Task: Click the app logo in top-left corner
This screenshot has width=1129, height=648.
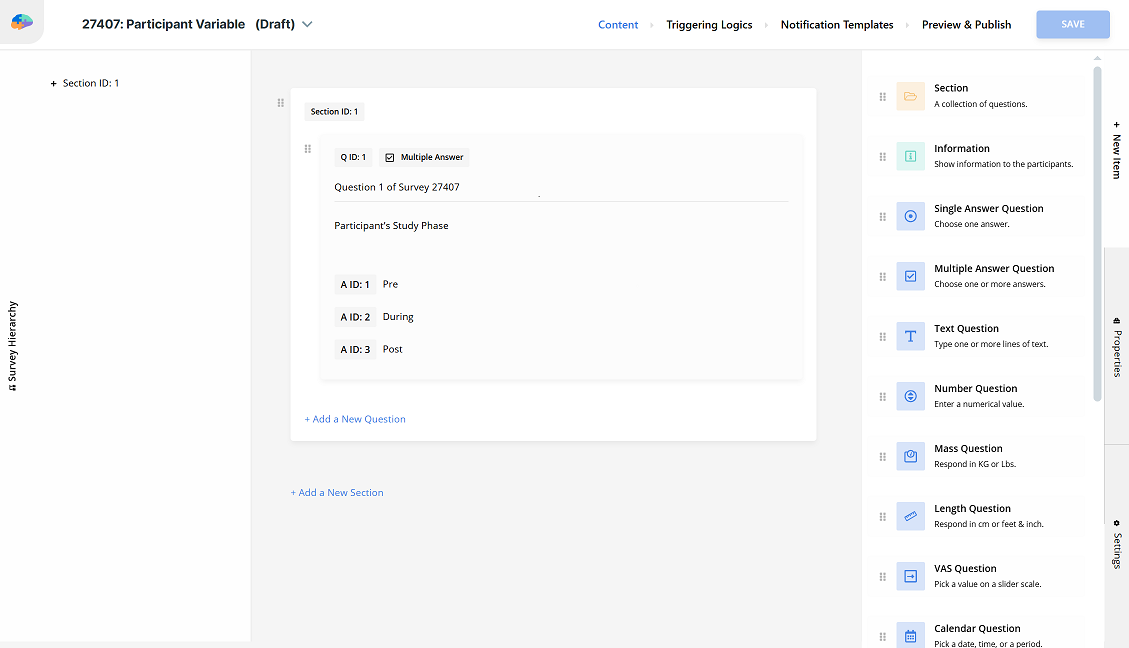Action: pyautogui.click(x=22, y=22)
